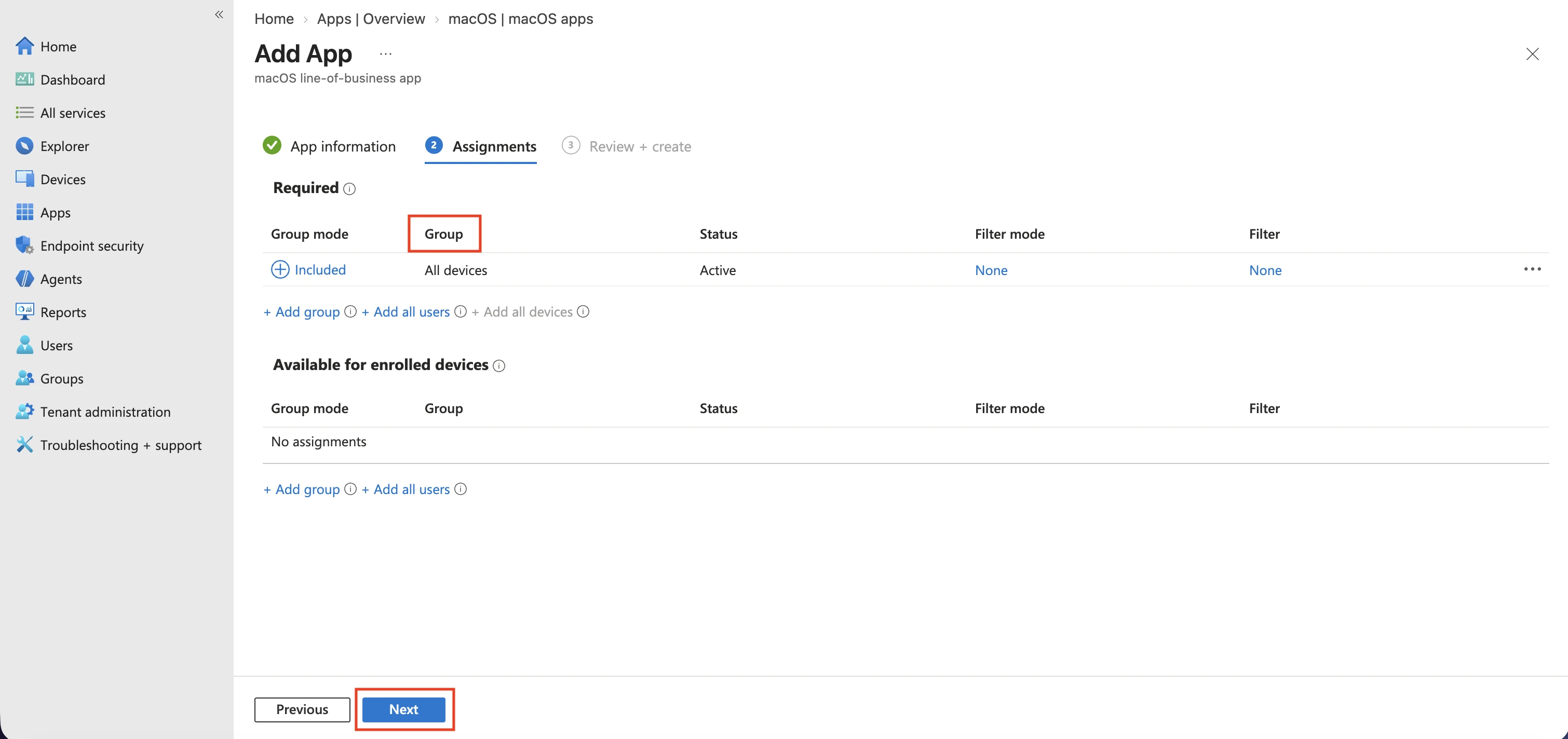This screenshot has width=1568, height=739.
Task: Toggle the Included group mode plus icon
Action: pyautogui.click(x=280, y=269)
